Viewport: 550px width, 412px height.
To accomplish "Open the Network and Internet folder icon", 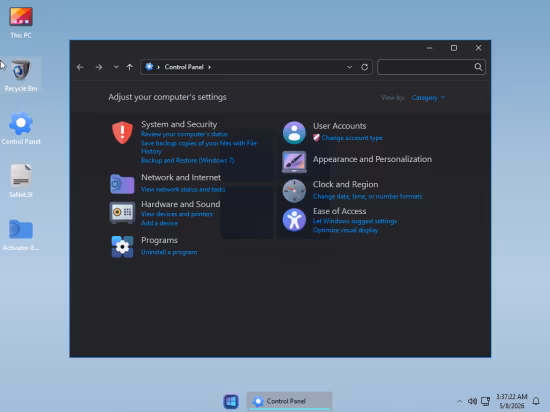I will click(122, 184).
